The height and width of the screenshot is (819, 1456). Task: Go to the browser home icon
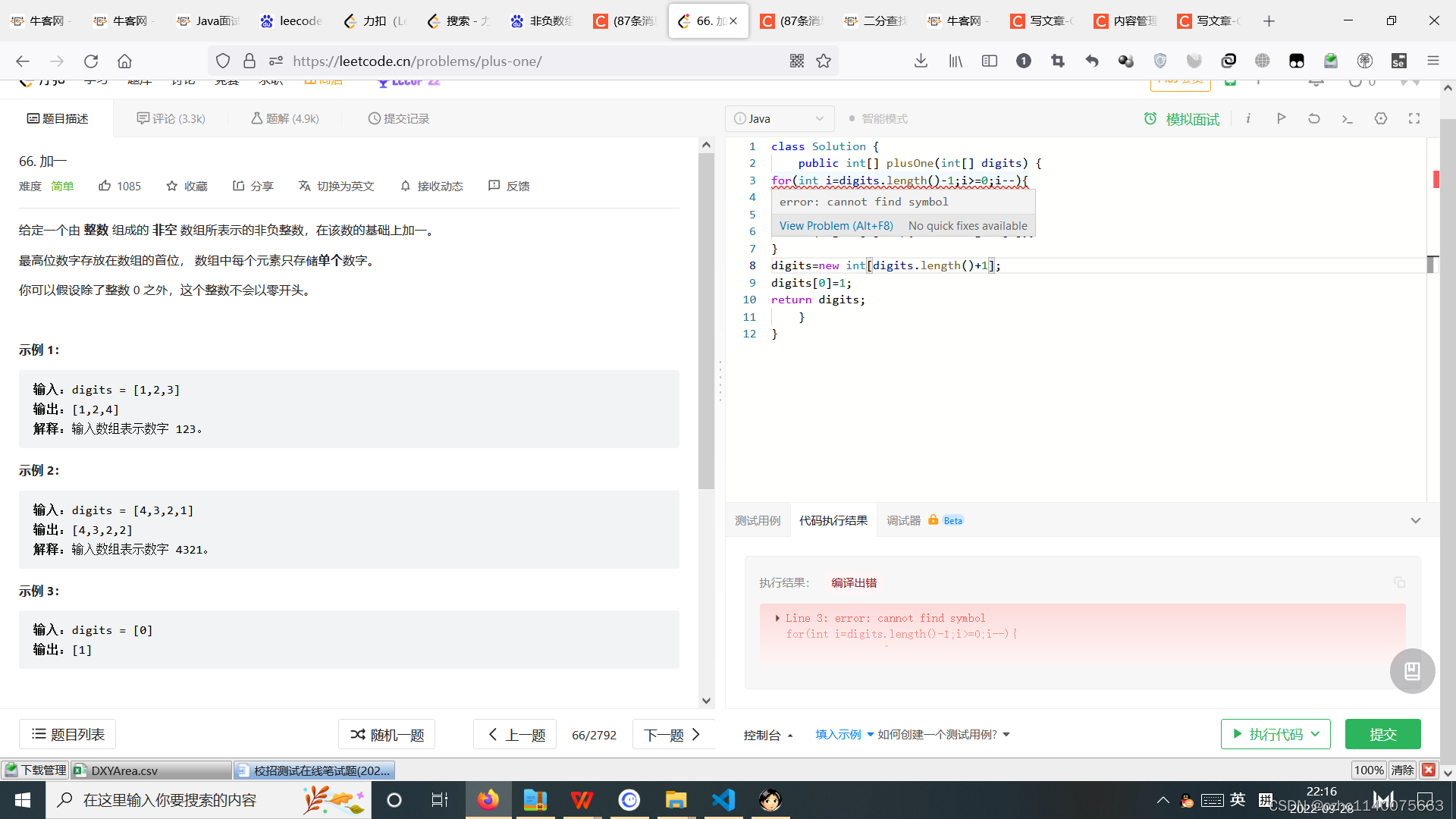tap(124, 61)
